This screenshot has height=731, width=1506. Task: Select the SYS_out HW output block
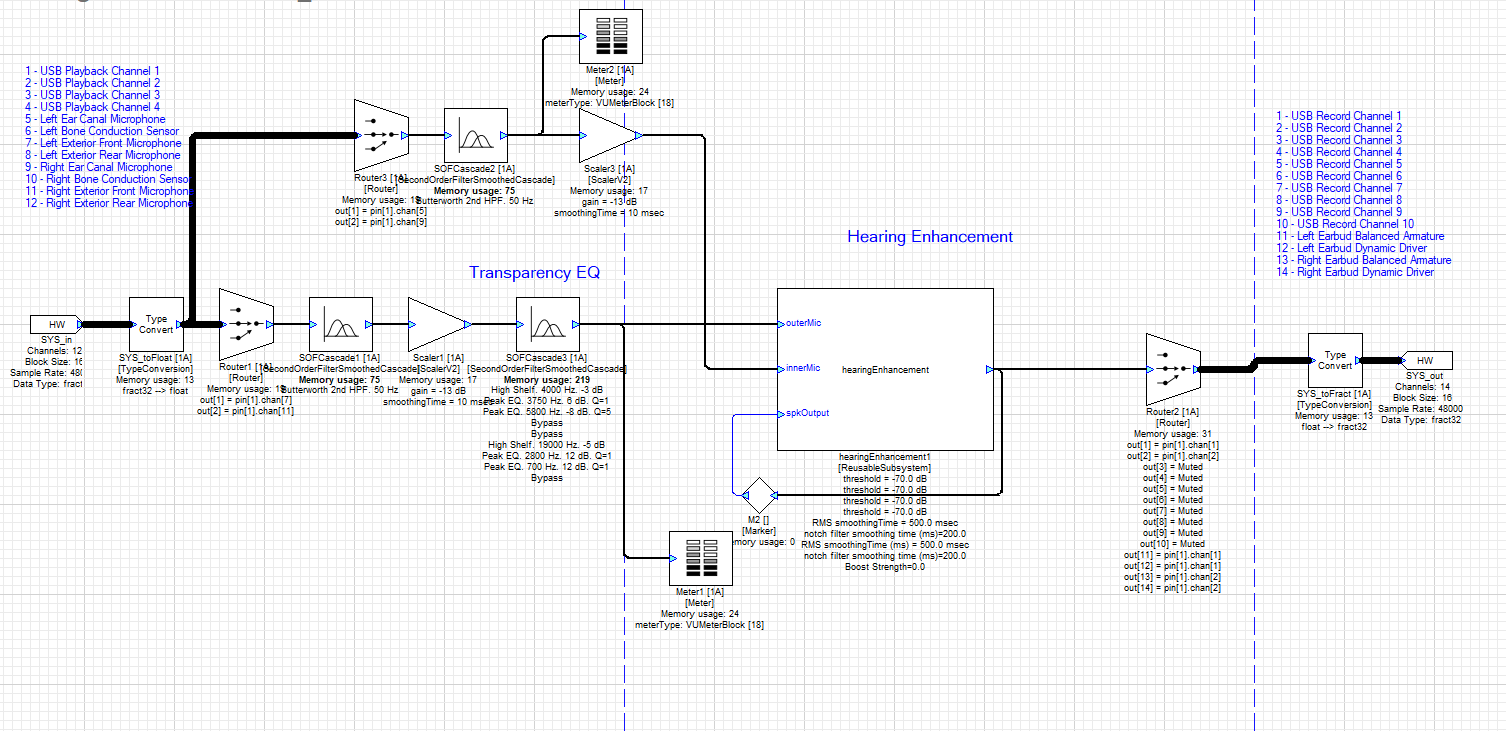(1428, 361)
